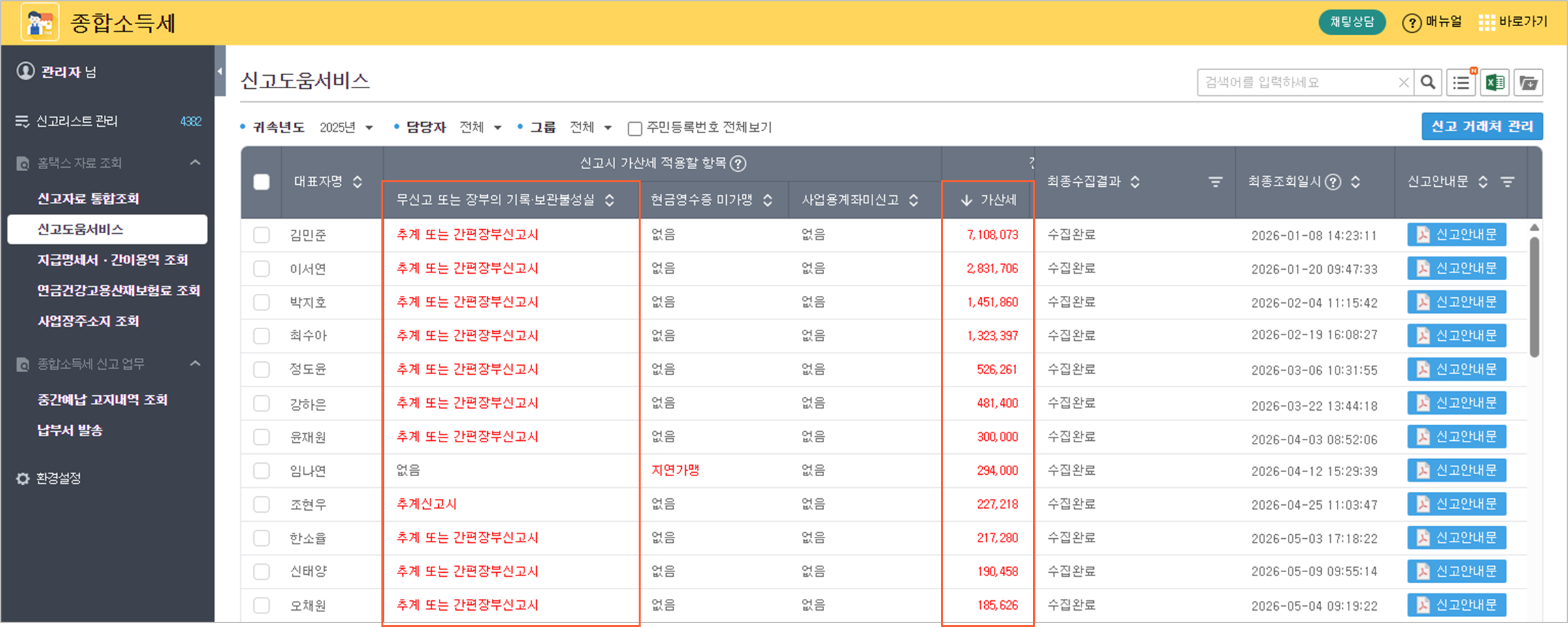Click the magnifier search icon
This screenshot has height=627, width=1568.
pyautogui.click(x=1428, y=82)
